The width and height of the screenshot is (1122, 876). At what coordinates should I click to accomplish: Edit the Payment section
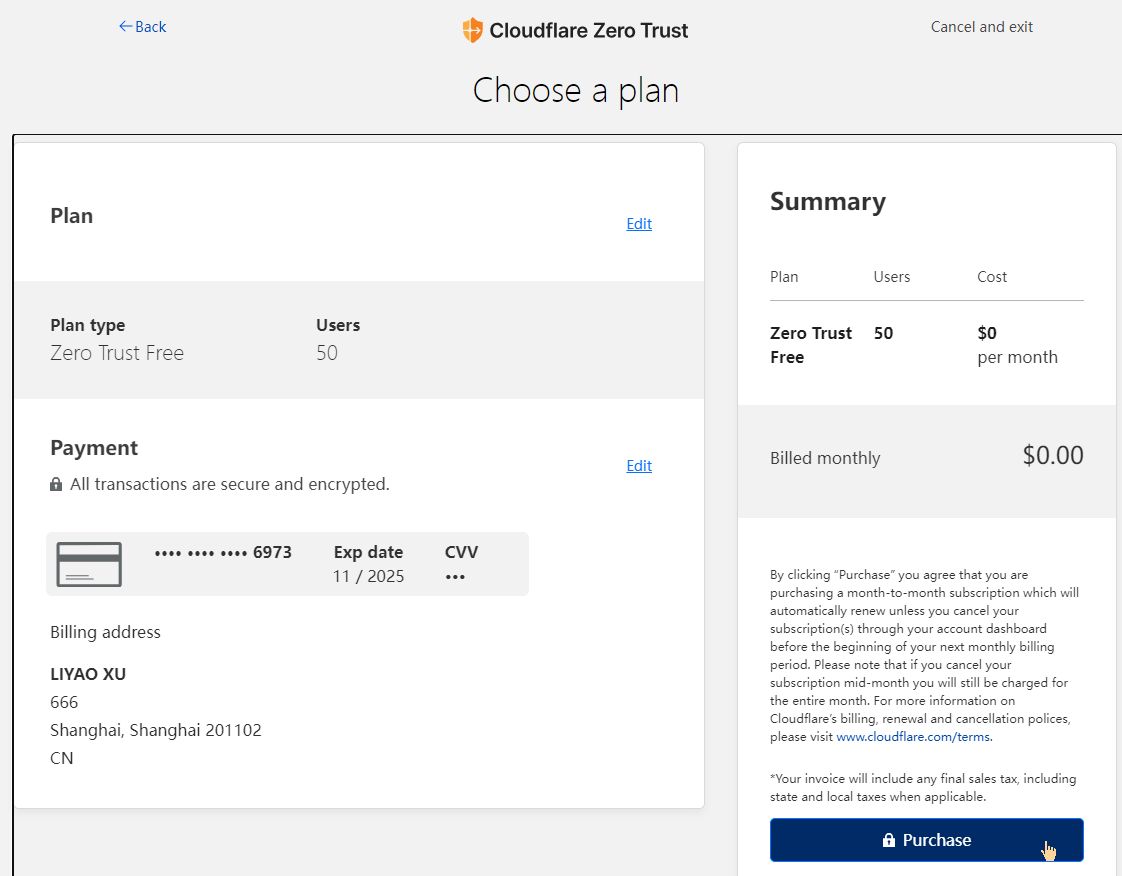pos(639,466)
